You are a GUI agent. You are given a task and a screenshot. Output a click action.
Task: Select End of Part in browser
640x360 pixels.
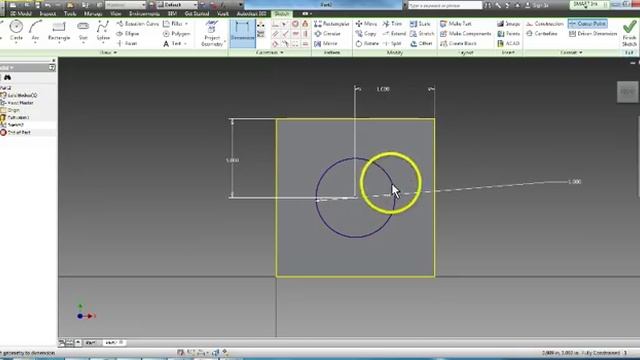tap(19, 132)
